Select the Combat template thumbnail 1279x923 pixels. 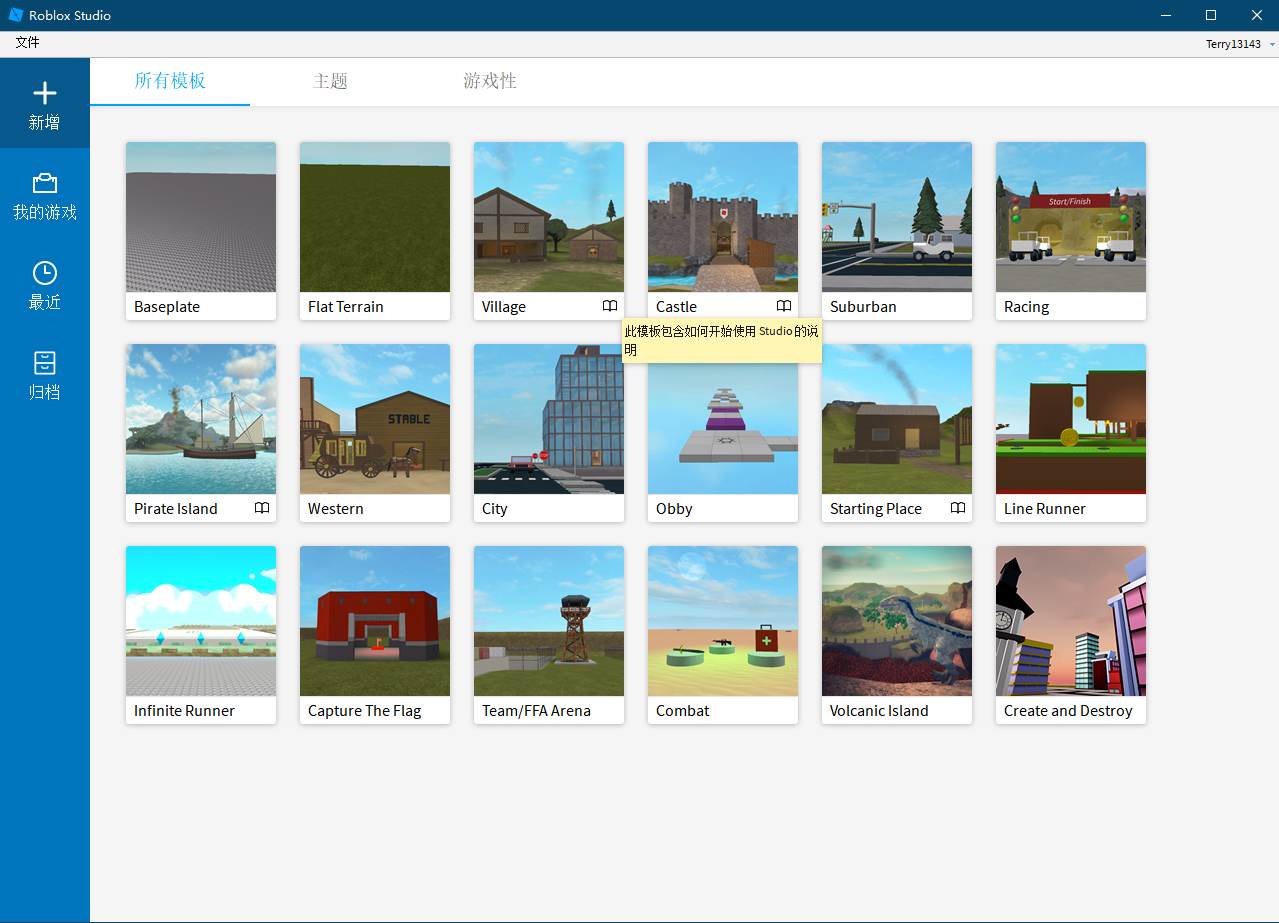pos(723,621)
